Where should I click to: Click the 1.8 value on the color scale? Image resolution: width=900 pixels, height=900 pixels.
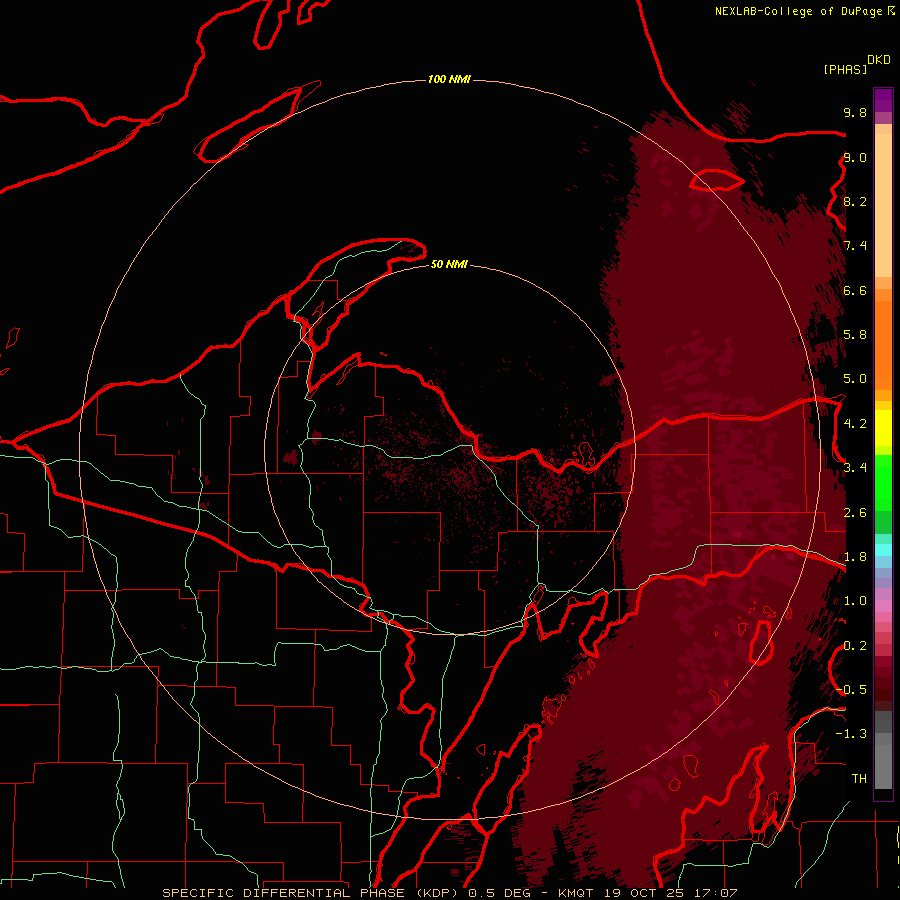click(x=855, y=557)
